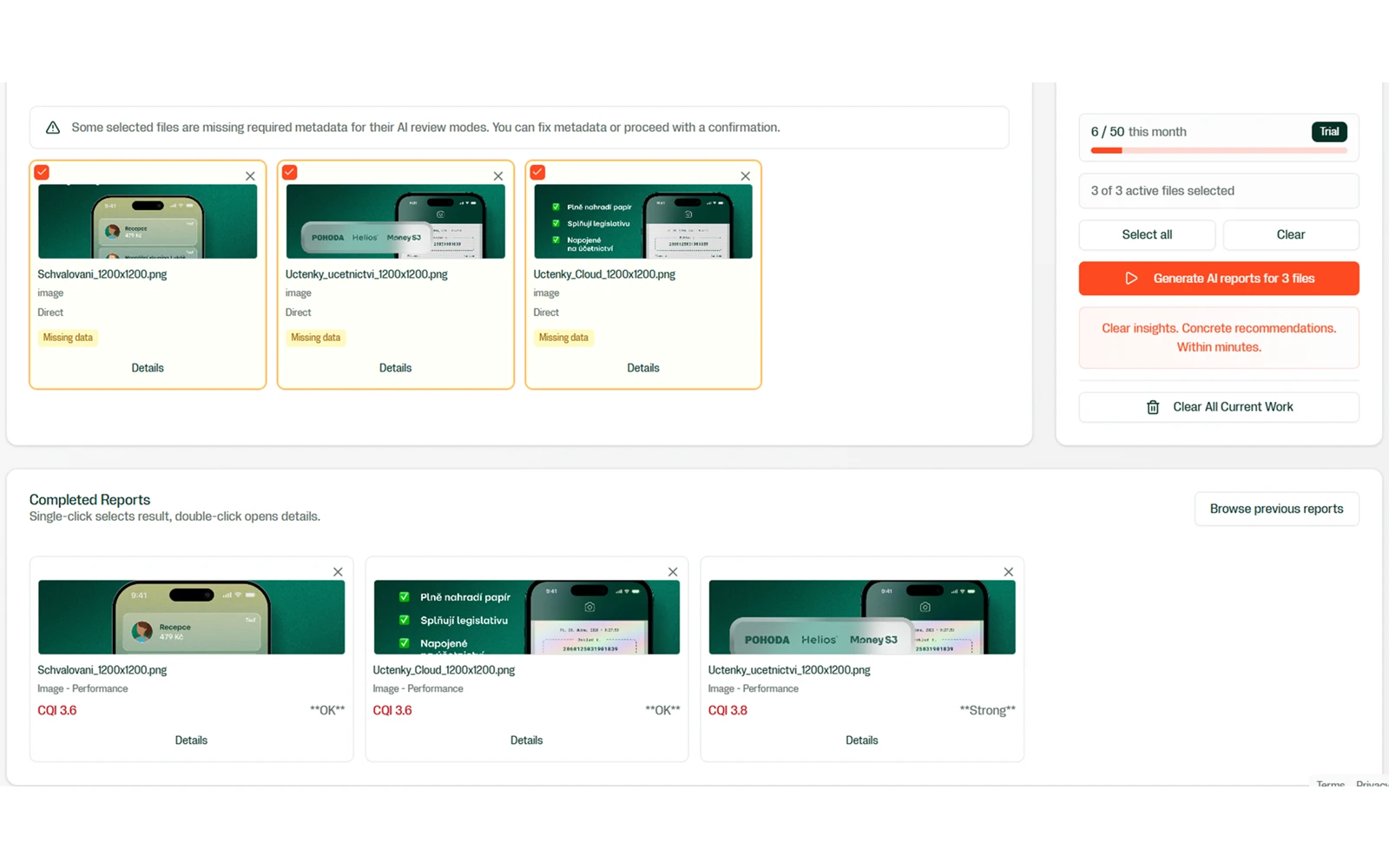
Task: Click Missing data tag on Uctenky_Cloud upload
Action: tap(563, 338)
